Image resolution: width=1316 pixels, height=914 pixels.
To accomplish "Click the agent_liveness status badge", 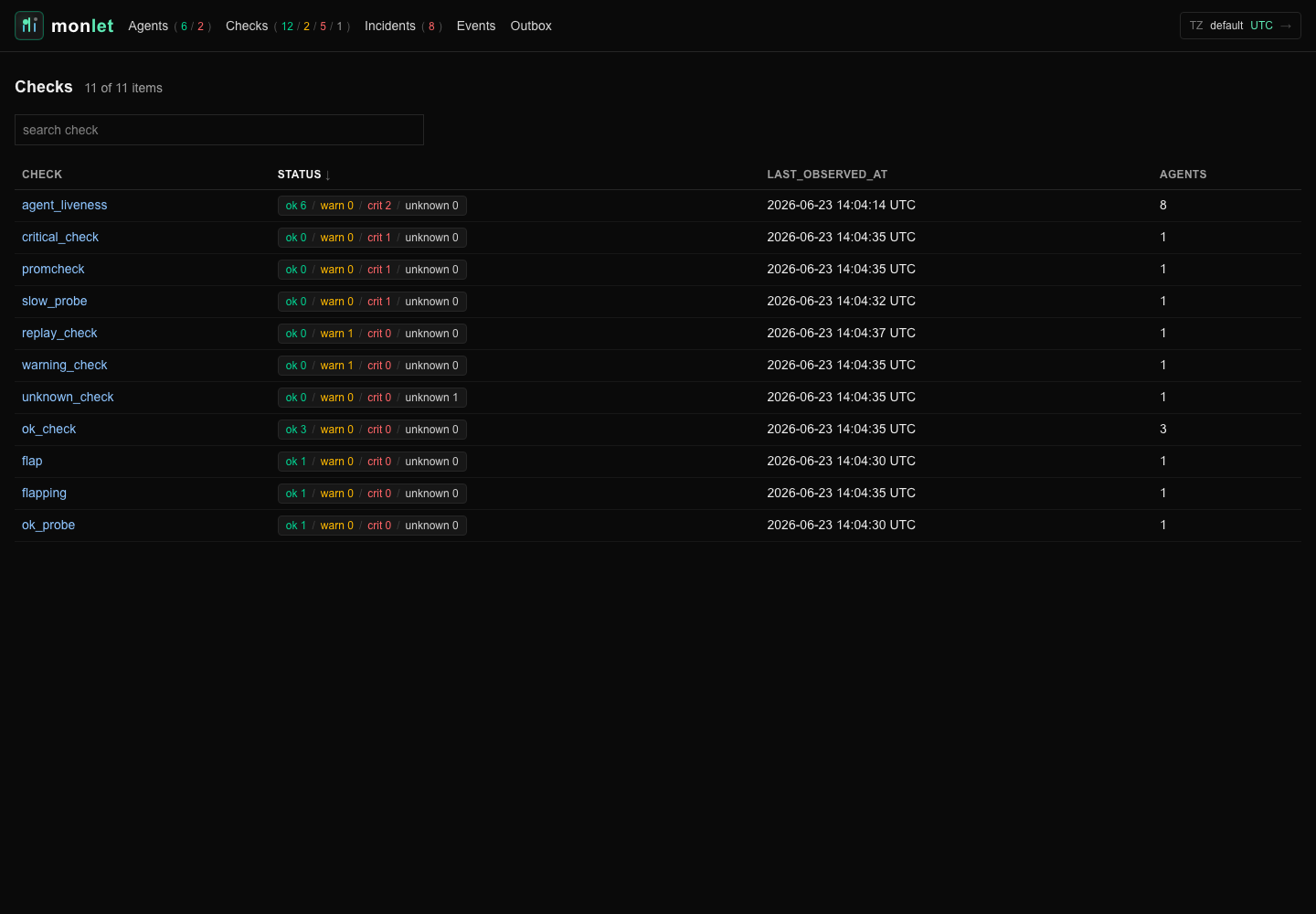I will (x=372, y=206).
